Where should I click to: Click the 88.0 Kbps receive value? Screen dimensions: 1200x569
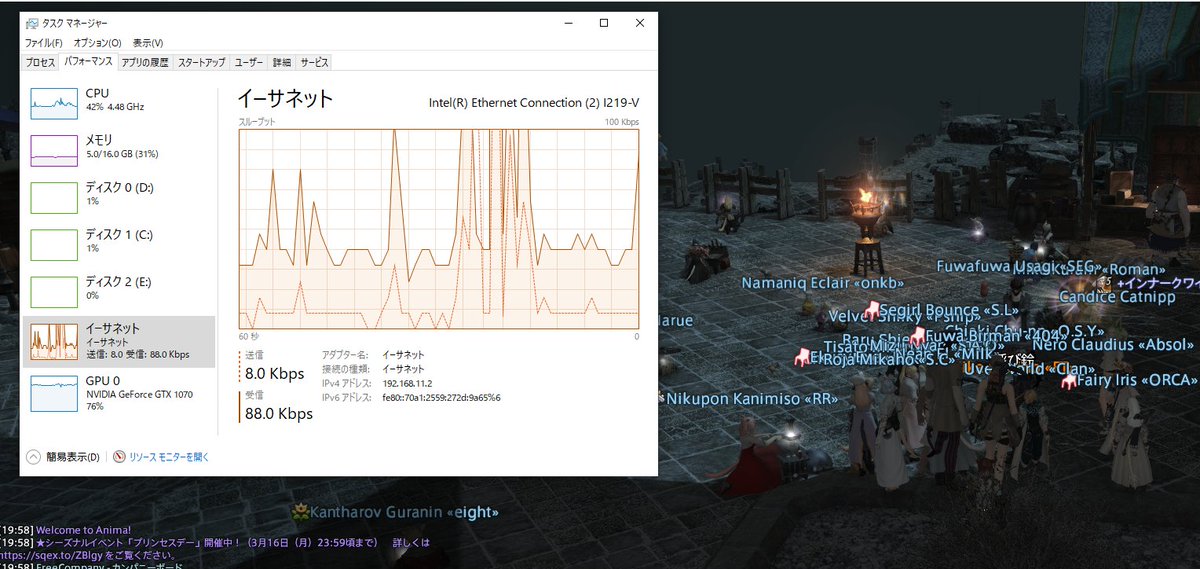(279, 413)
